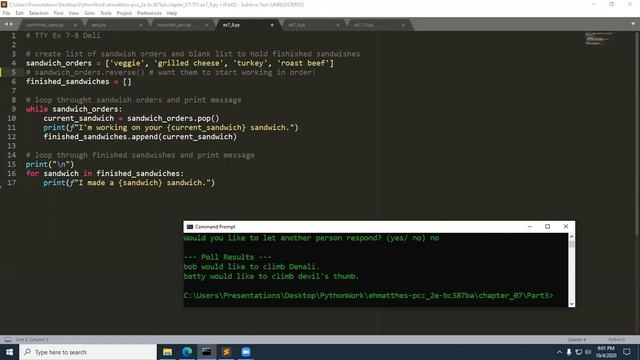Click the 'Type here to search' box
Viewport: 640px width, 360px height.
(88, 352)
